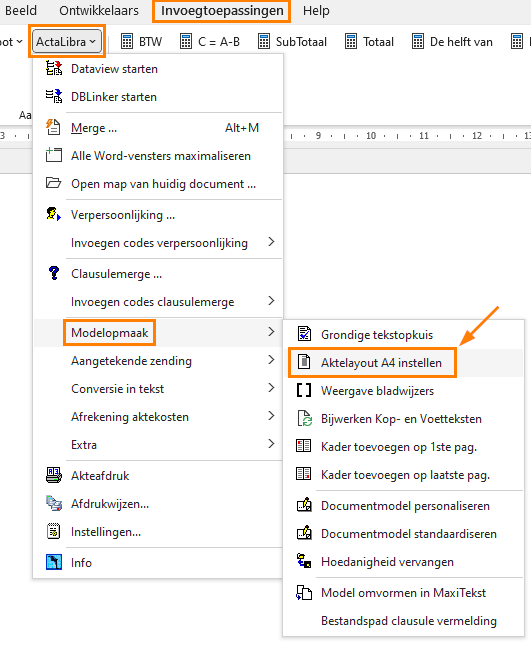
Task: Select Grondige tekstopkuis menu entry
Action: [x=403, y=334]
